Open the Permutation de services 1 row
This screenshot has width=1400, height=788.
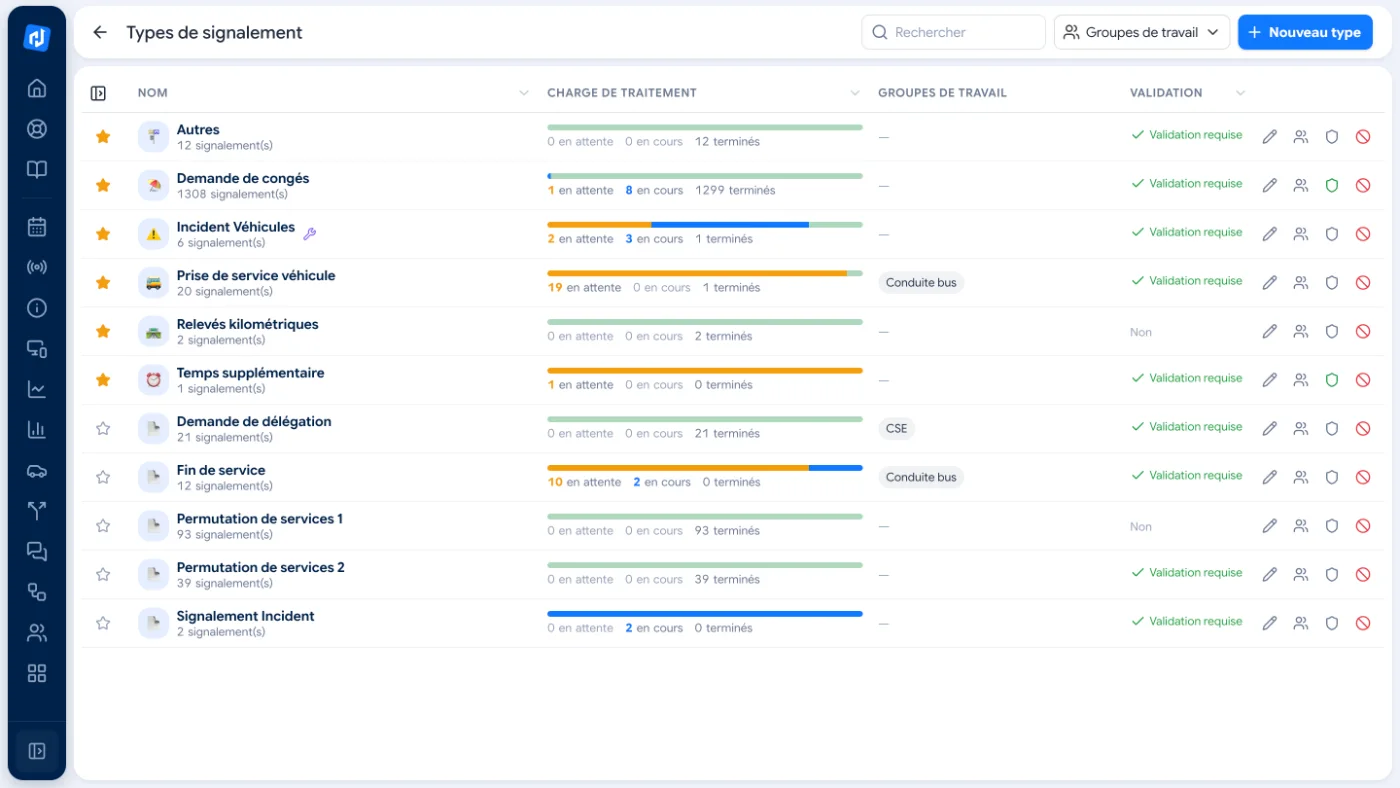pos(731,526)
